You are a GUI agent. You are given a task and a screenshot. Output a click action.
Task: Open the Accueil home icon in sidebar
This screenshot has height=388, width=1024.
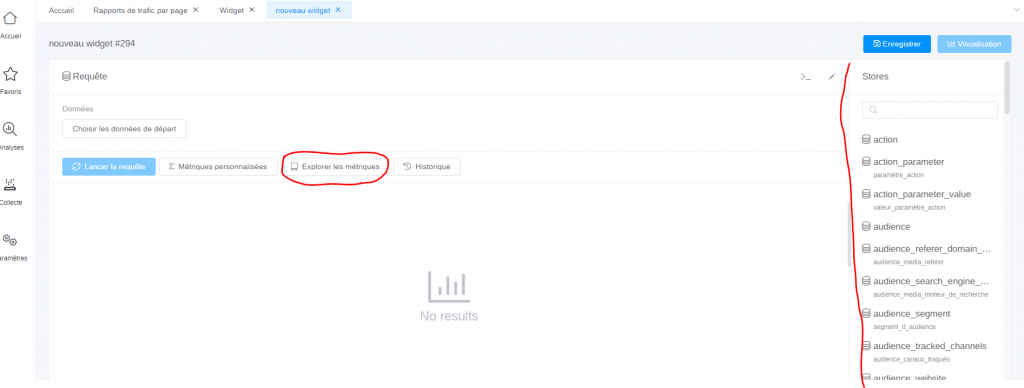pyautogui.click(x=10, y=19)
